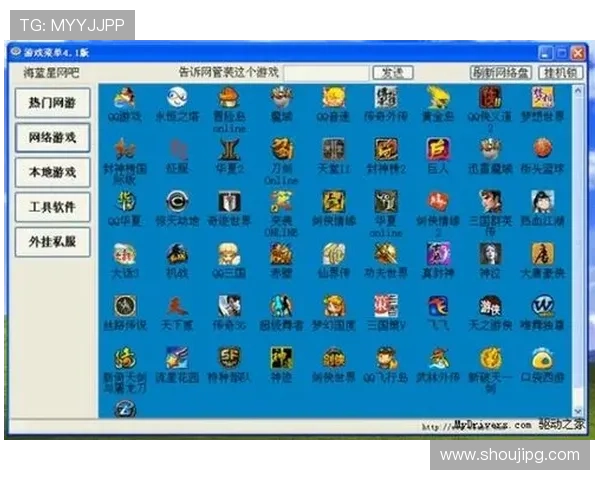Open 丝路传说 icon
Screen dimensions: 600x480
(125, 306)
